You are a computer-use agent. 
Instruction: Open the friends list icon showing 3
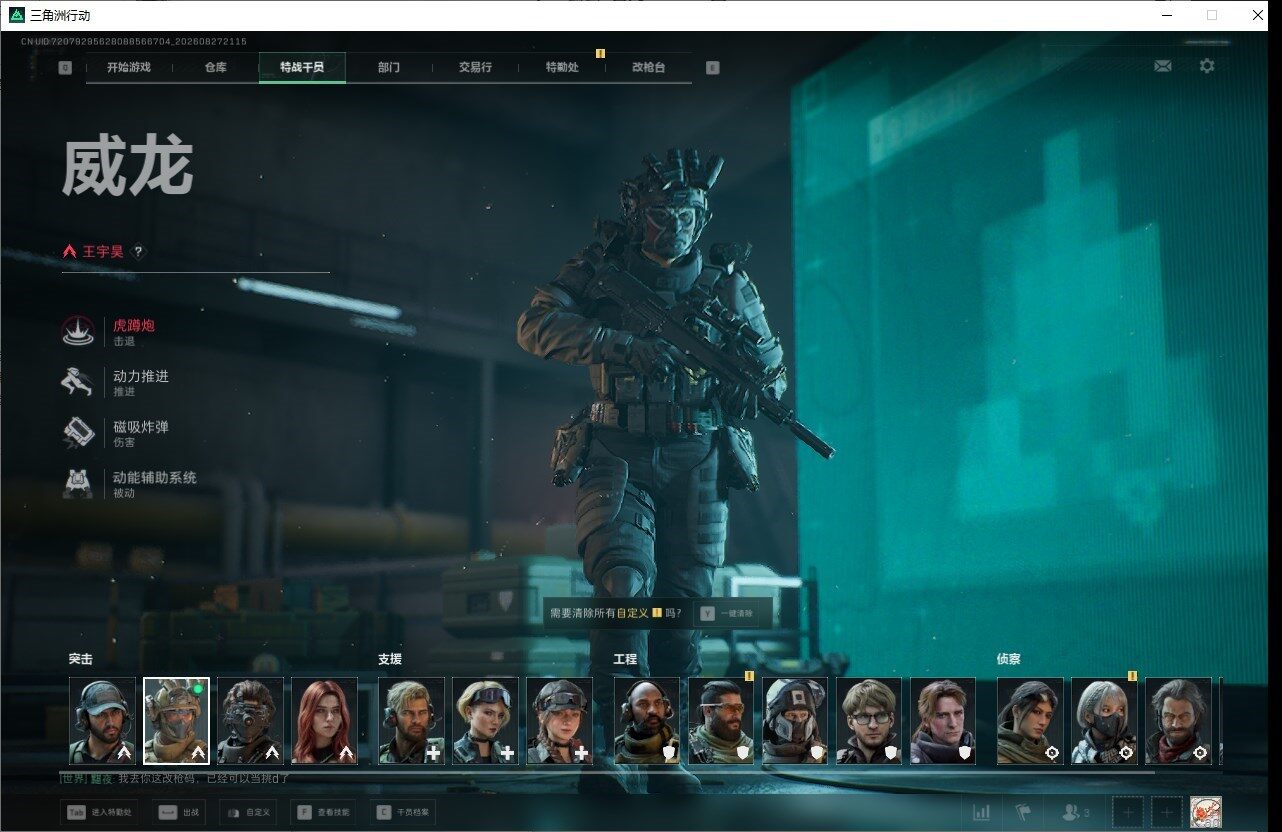coord(1075,813)
